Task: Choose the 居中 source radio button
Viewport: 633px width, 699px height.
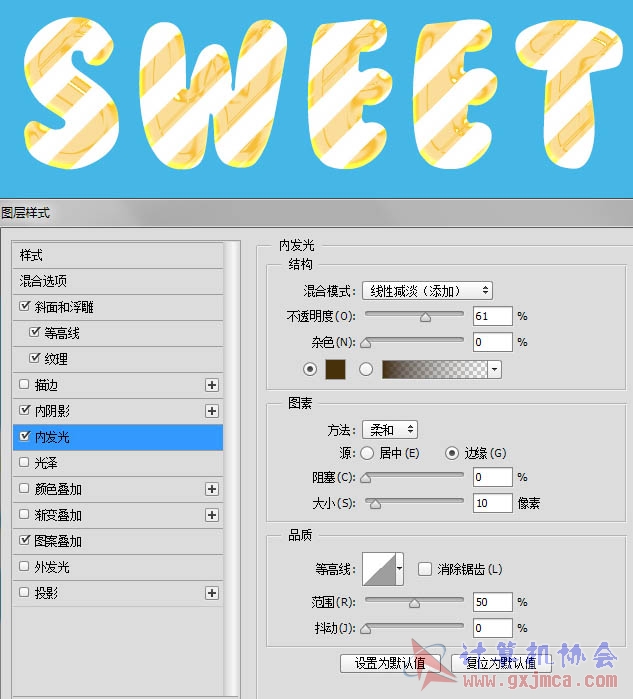Action: (367, 453)
